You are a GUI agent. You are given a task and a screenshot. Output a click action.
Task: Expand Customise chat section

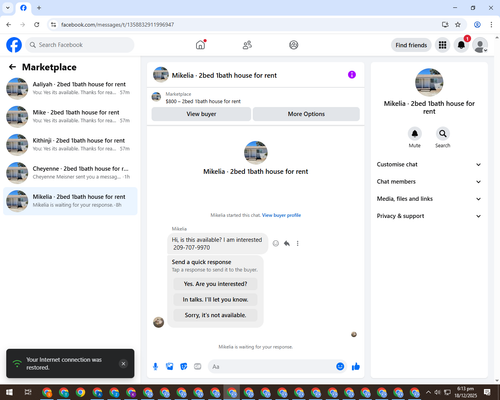(x=429, y=164)
